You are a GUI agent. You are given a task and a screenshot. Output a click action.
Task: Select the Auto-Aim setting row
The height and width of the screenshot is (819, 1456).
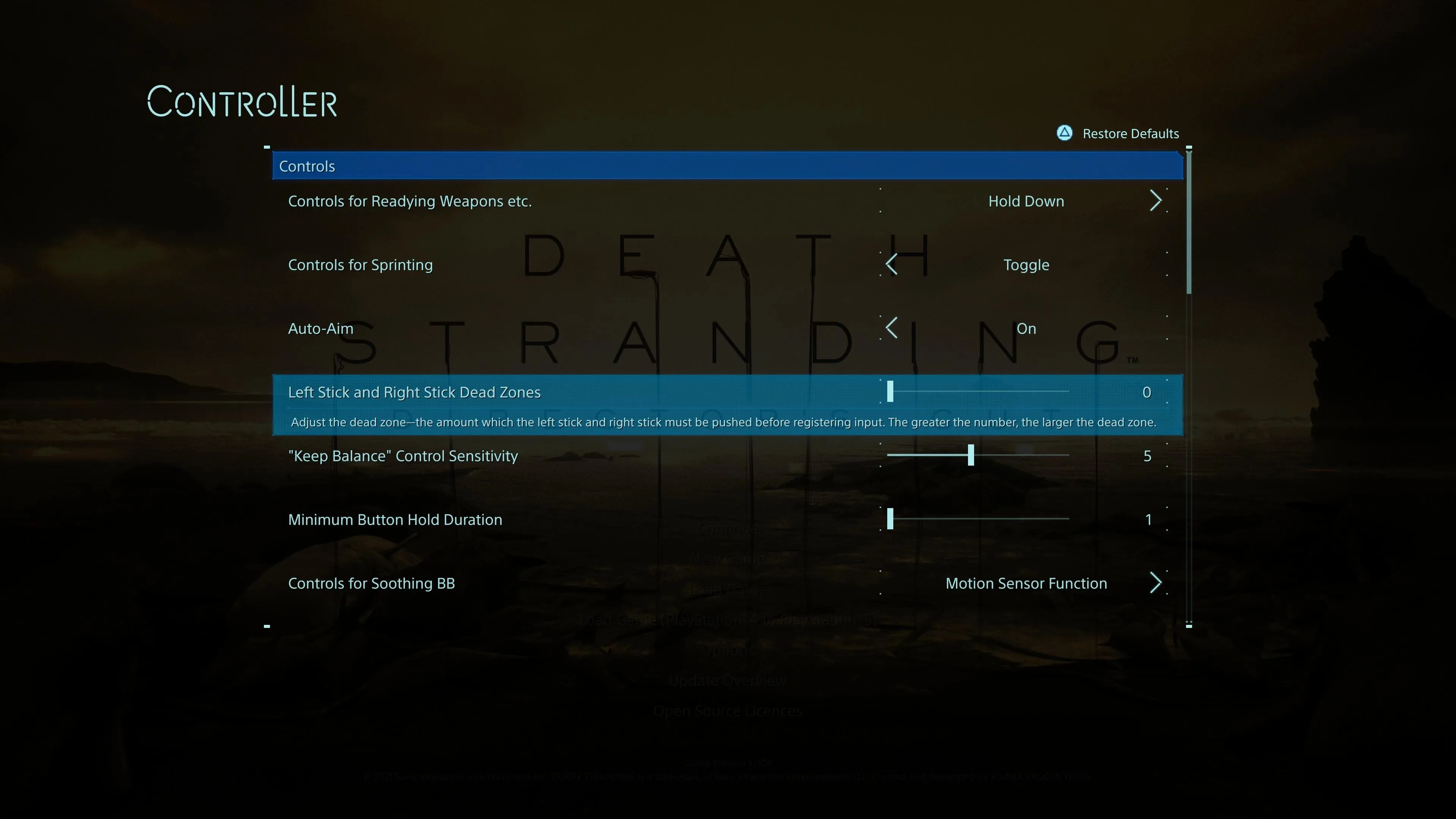(321, 328)
